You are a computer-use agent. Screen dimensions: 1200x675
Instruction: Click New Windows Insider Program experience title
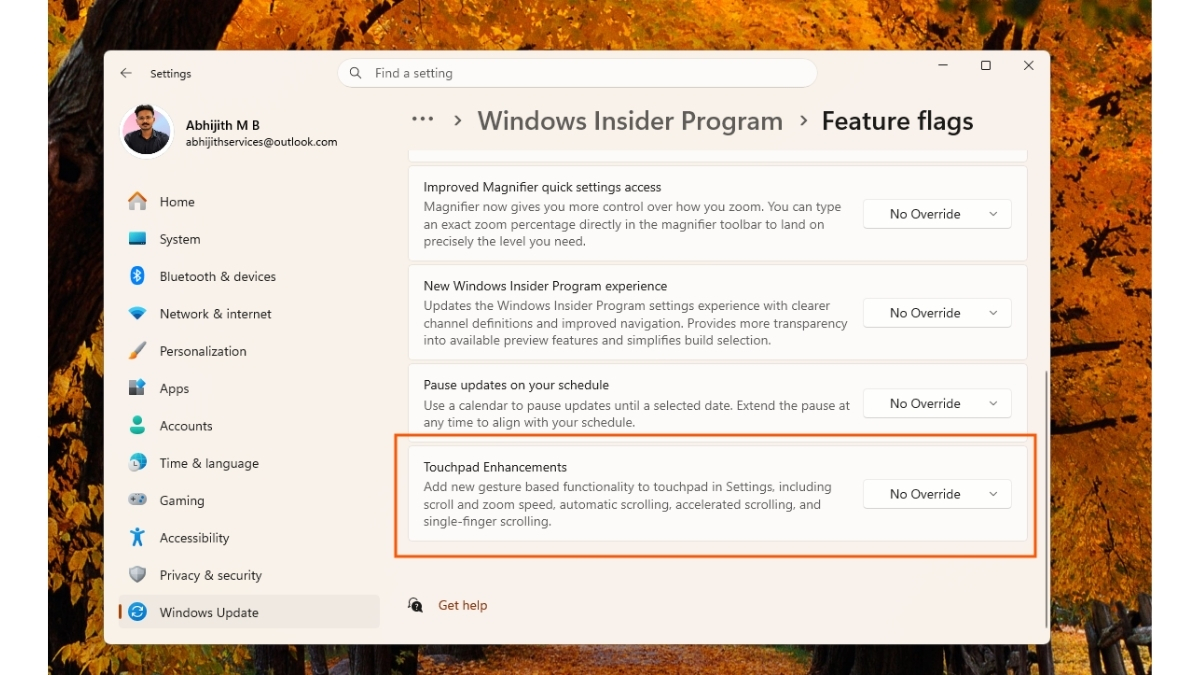tap(545, 286)
